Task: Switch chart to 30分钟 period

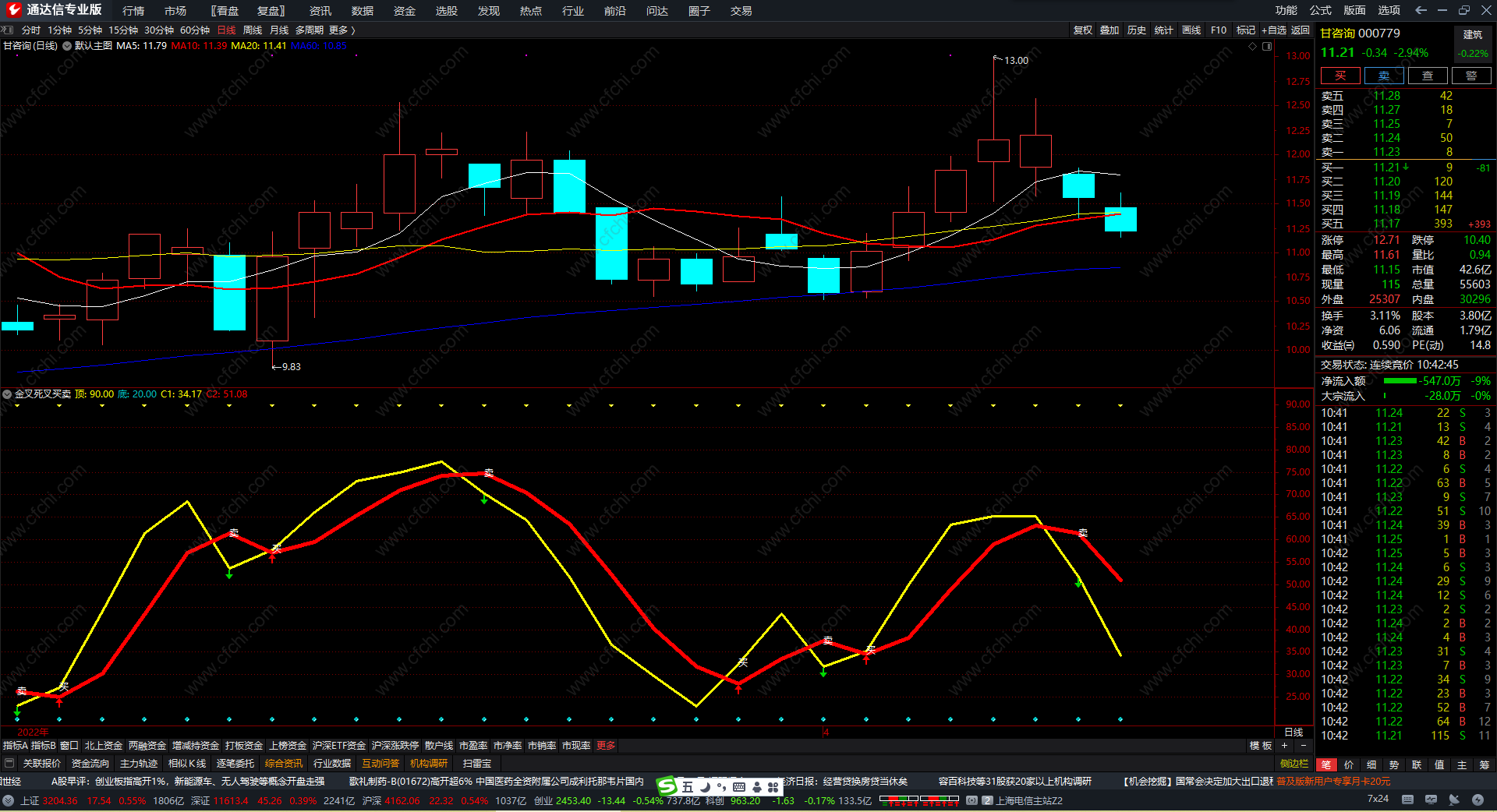Action: tap(159, 30)
